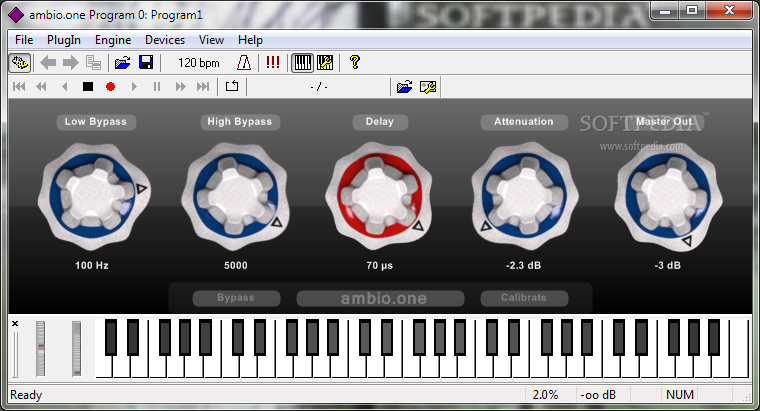The height and width of the screenshot is (411, 760).
Task: Click the red exclamation panic icon
Action: (x=273, y=62)
